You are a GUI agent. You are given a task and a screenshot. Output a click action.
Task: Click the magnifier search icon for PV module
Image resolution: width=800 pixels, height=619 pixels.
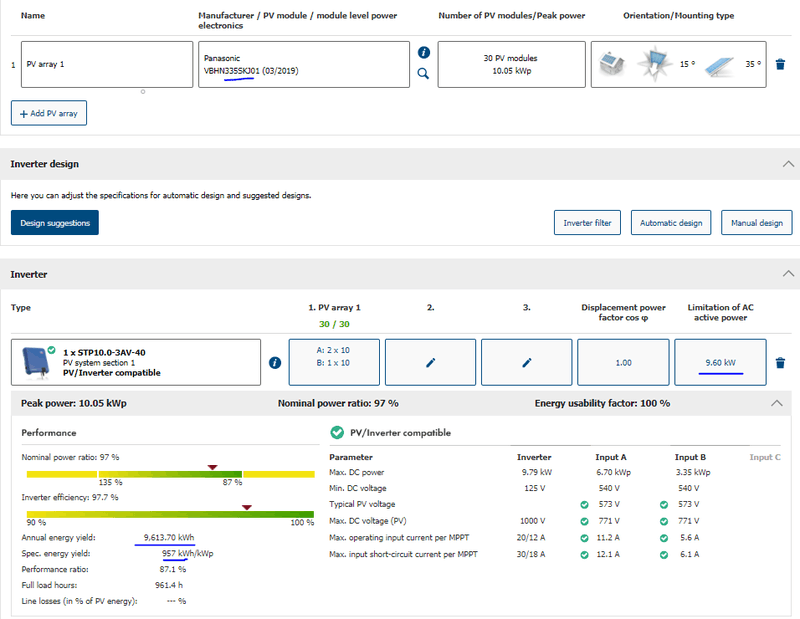coord(423,73)
